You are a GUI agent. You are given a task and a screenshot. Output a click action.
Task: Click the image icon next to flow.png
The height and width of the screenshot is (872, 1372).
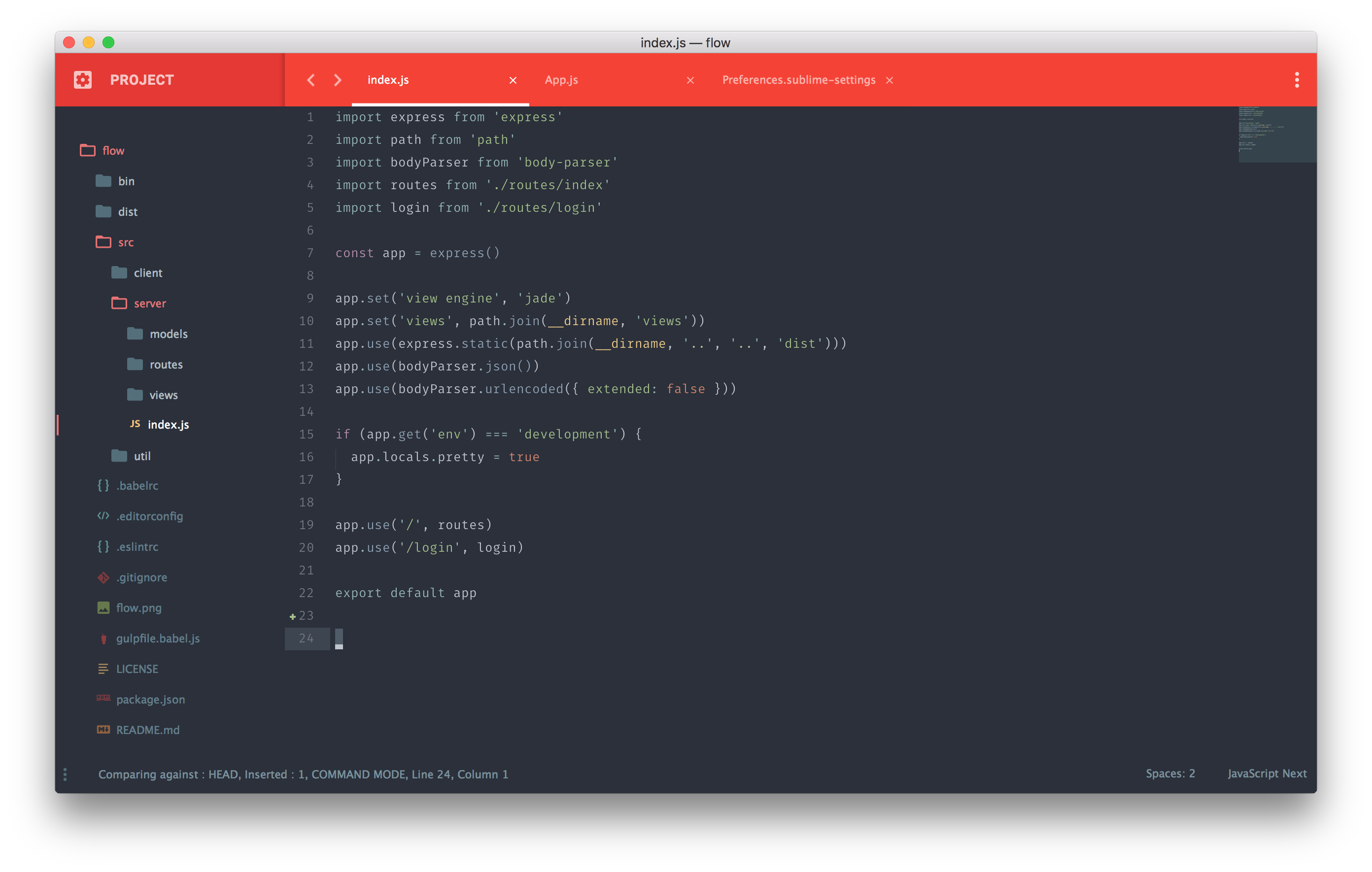[x=103, y=608]
